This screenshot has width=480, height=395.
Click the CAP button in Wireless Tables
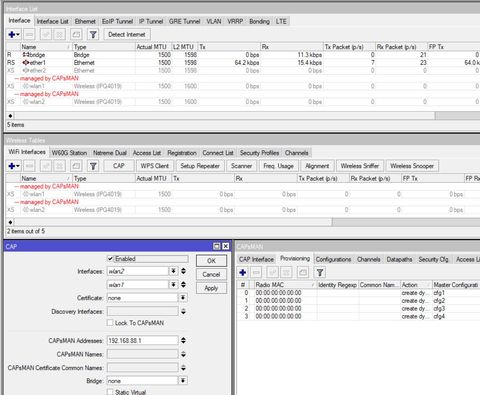[119, 166]
